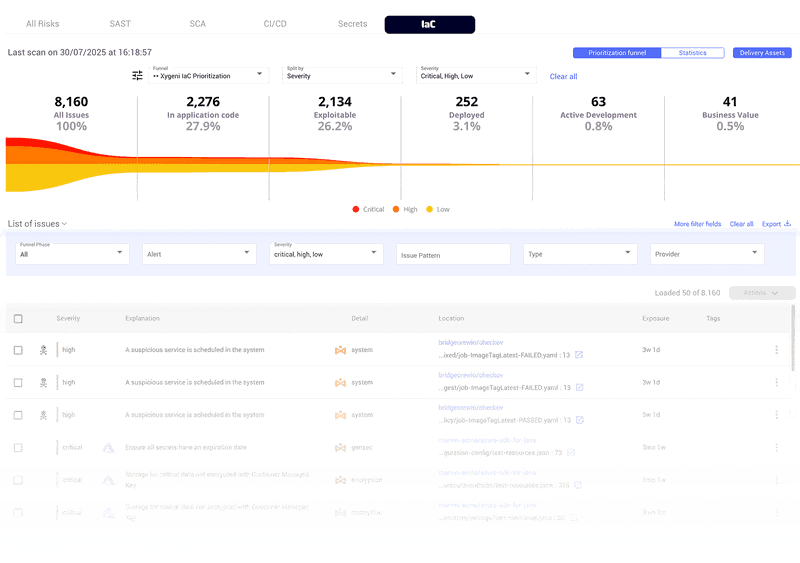
Task: Open external link for job-ImageTagLatest-FAILED.yaml
Action: [x=578, y=355]
